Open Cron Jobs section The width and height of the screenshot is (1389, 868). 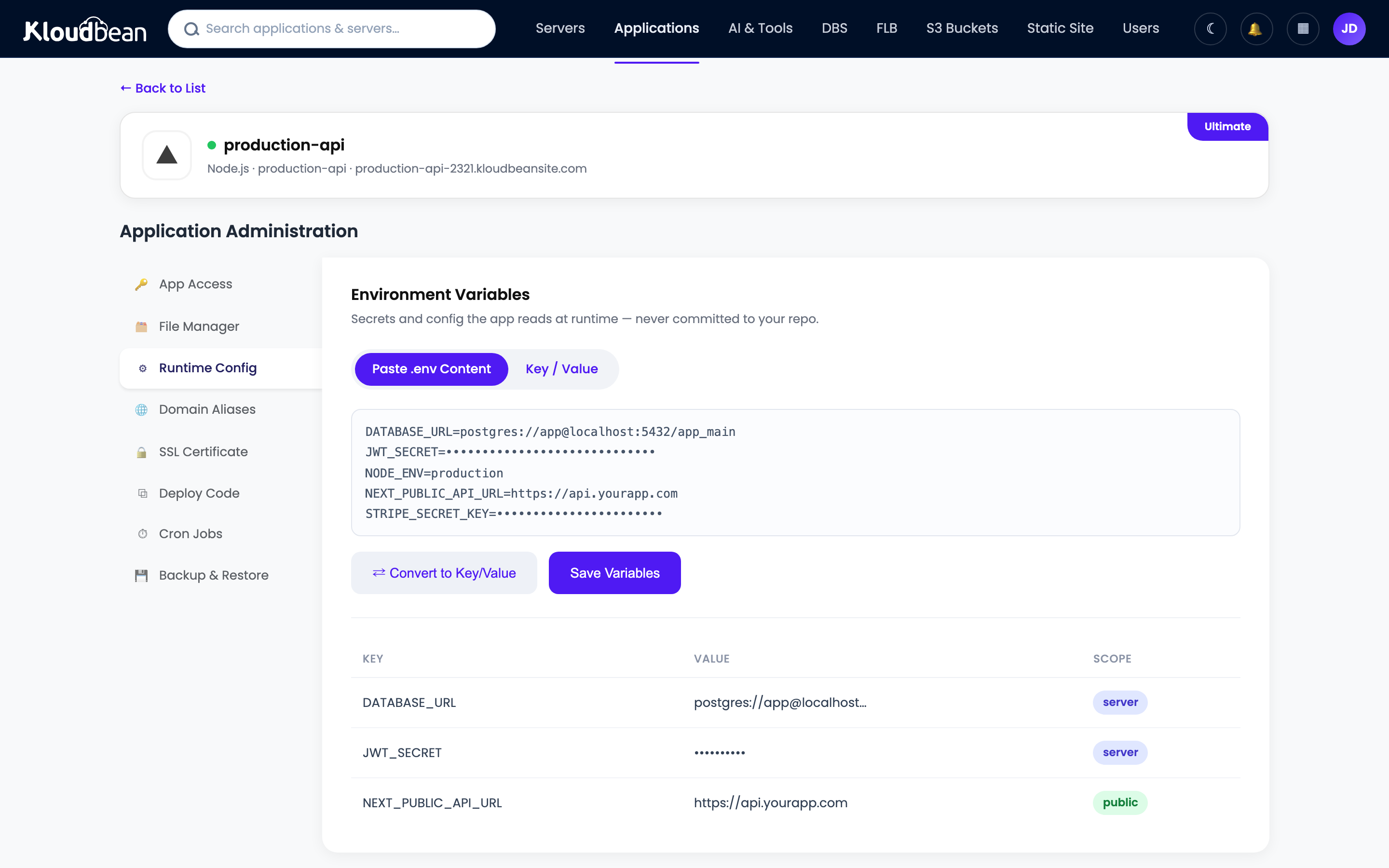pos(221,534)
